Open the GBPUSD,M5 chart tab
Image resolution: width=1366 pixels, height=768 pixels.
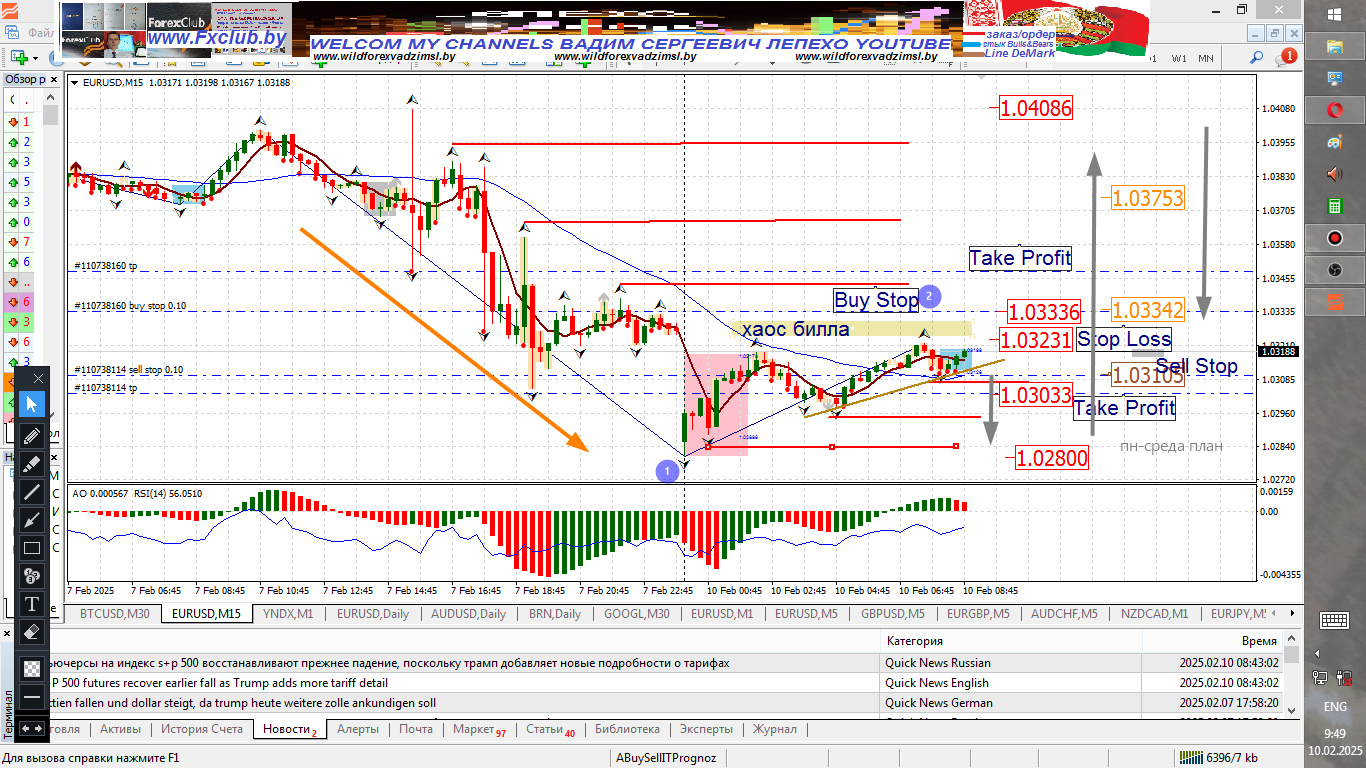pos(891,614)
